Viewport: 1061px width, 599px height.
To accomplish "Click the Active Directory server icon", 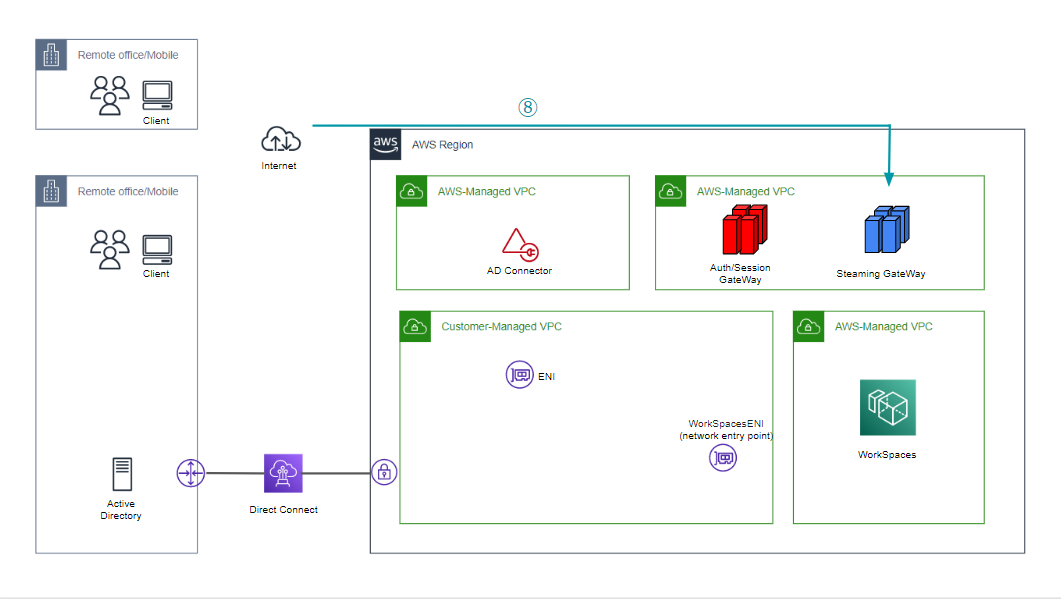I will point(122,474).
